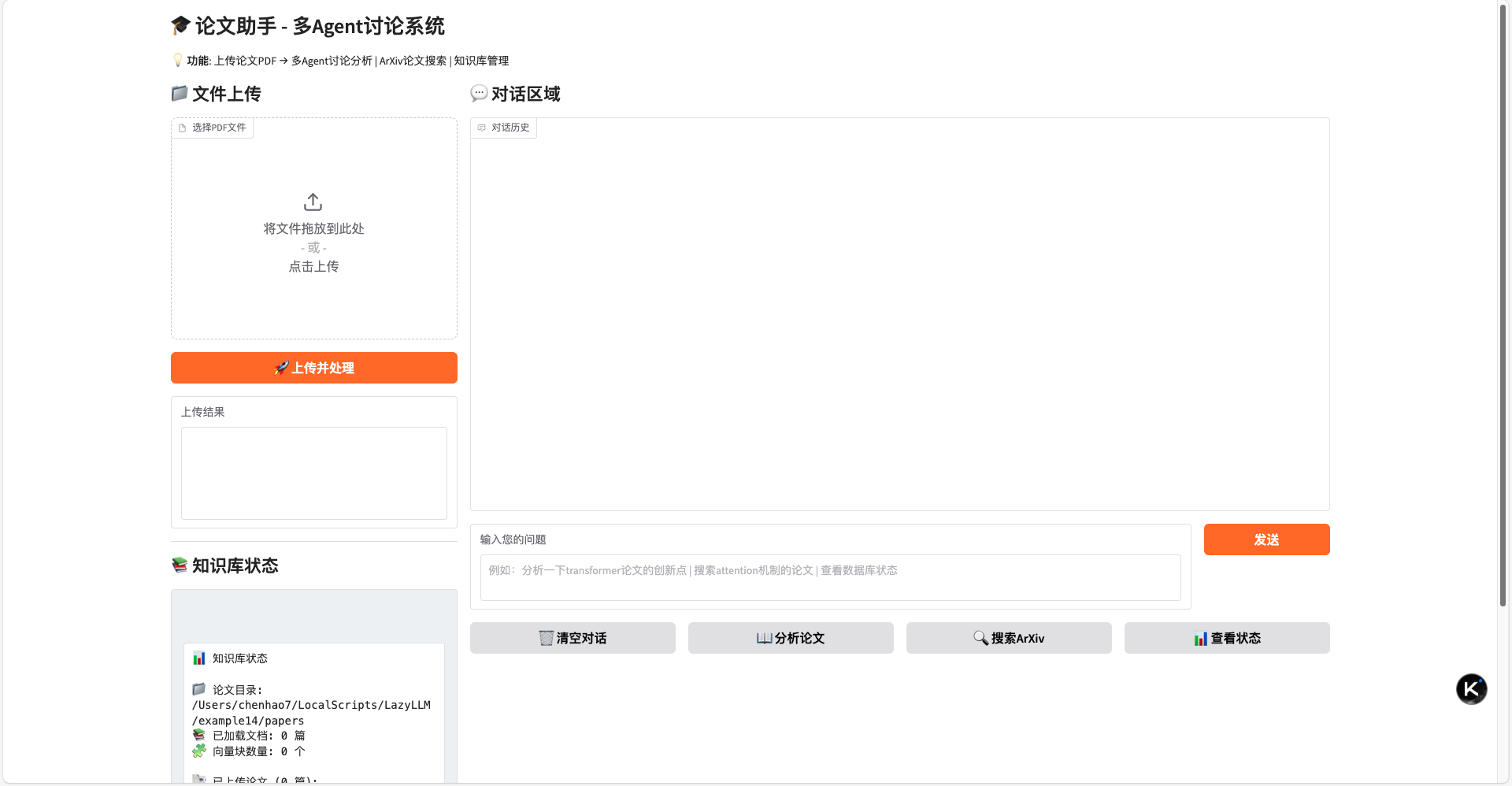
Task: Click the 论文助手 - 多Agent讨论系统 heading
Action: click(308, 26)
